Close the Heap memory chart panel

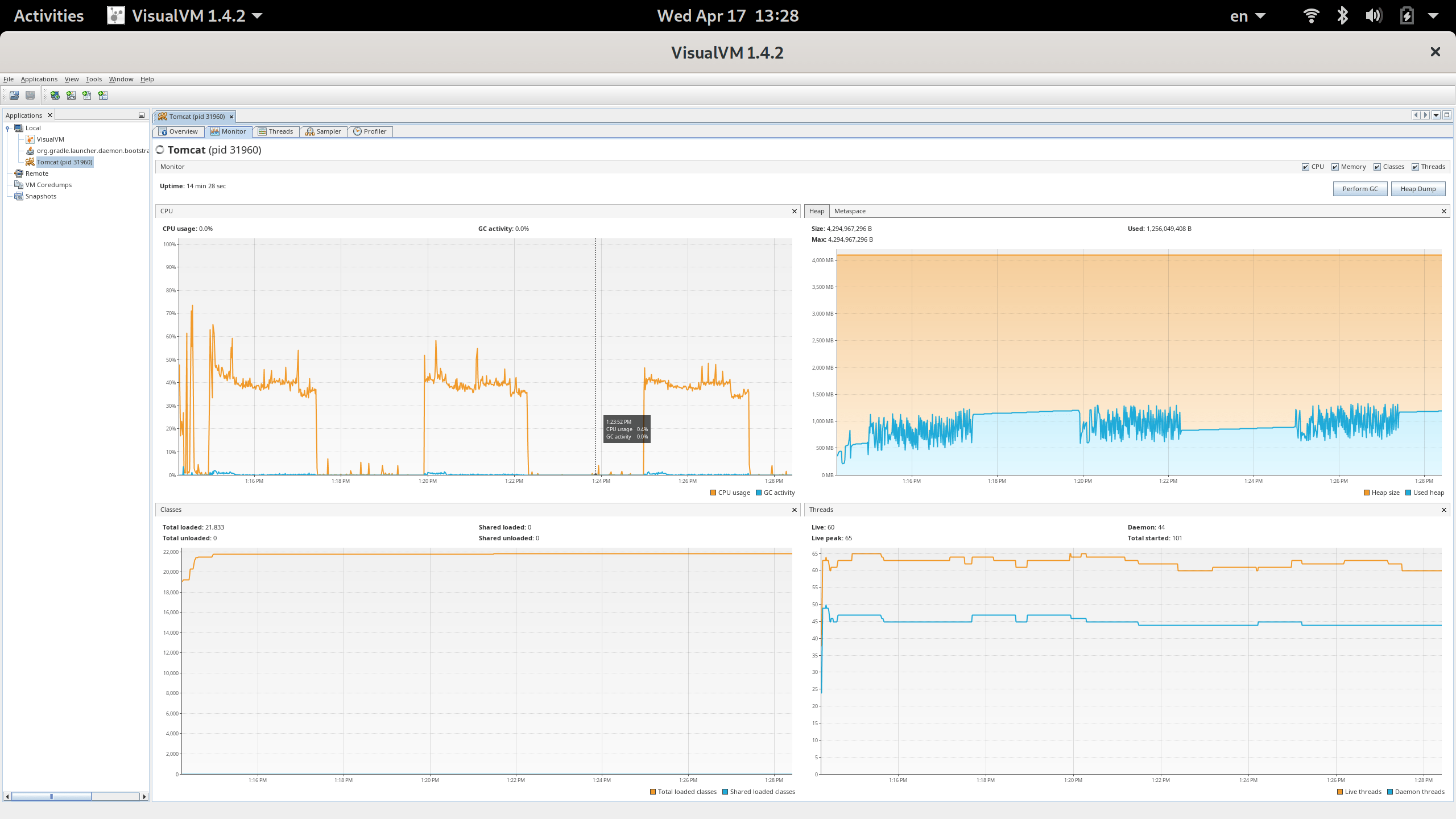point(1444,212)
